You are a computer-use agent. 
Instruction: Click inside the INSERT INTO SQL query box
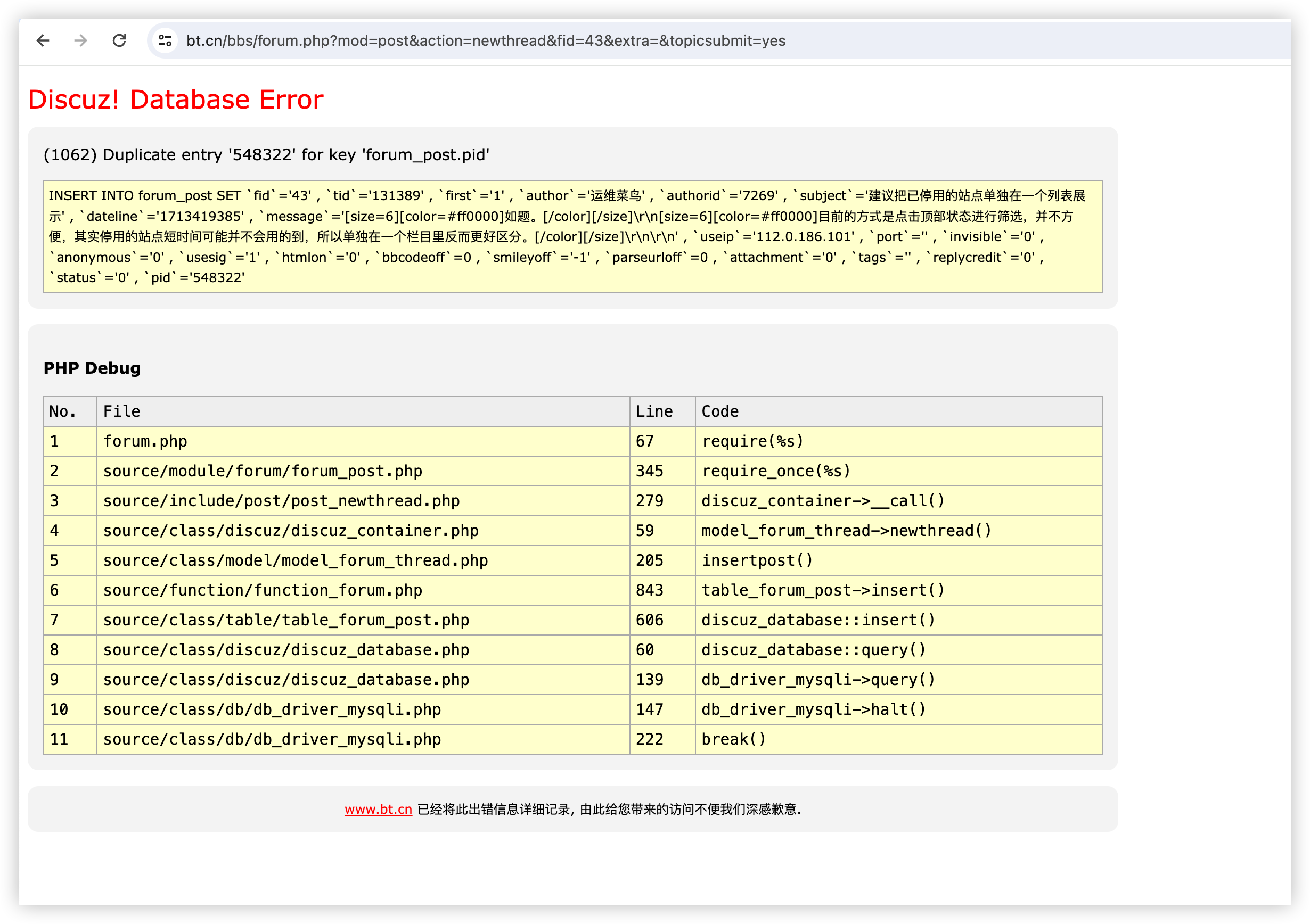pos(573,236)
